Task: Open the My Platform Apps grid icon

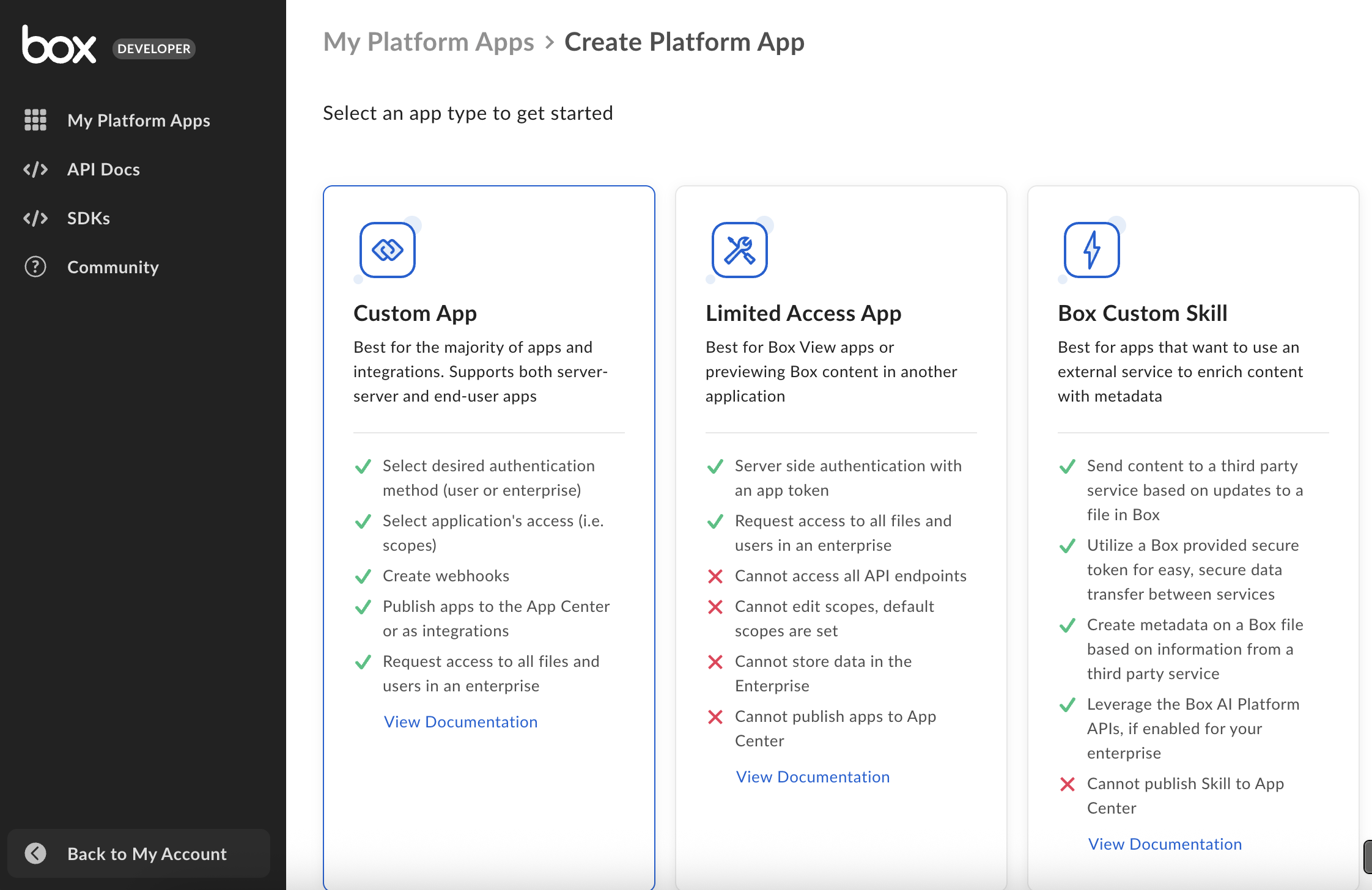Action: click(x=35, y=120)
